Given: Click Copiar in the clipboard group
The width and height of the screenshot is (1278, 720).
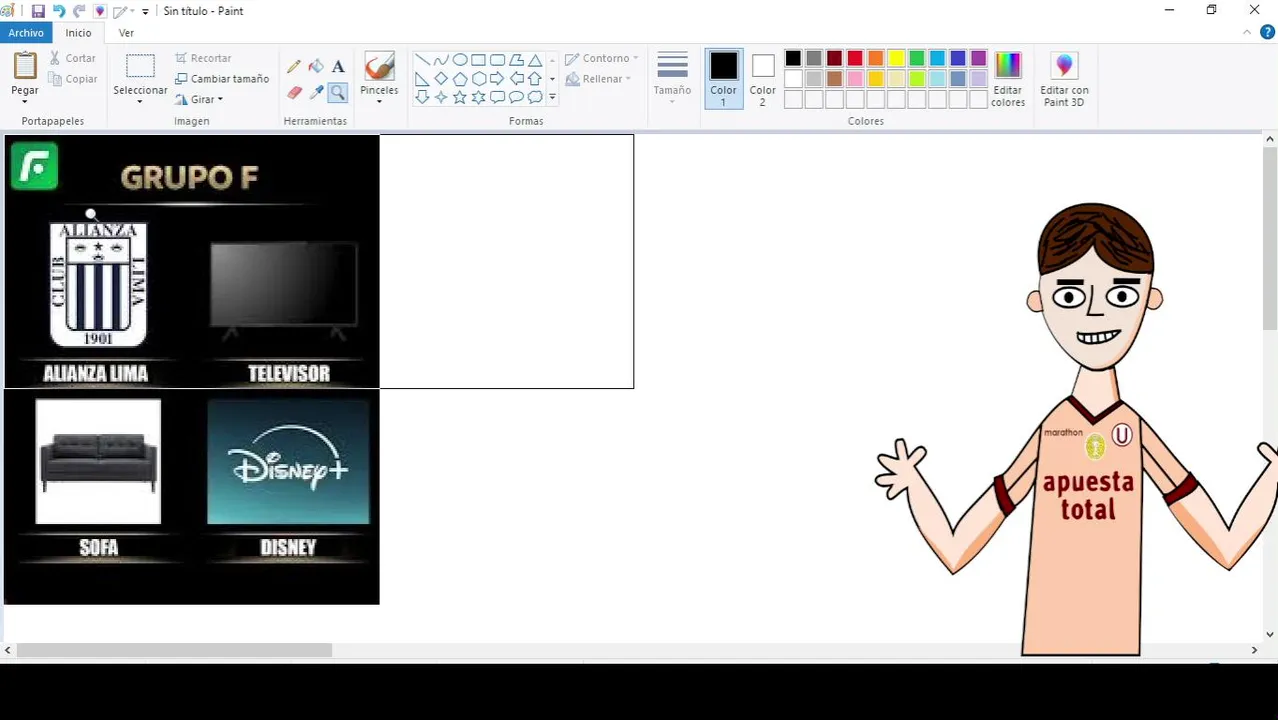Looking at the screenshot, I should click(73, 79).
